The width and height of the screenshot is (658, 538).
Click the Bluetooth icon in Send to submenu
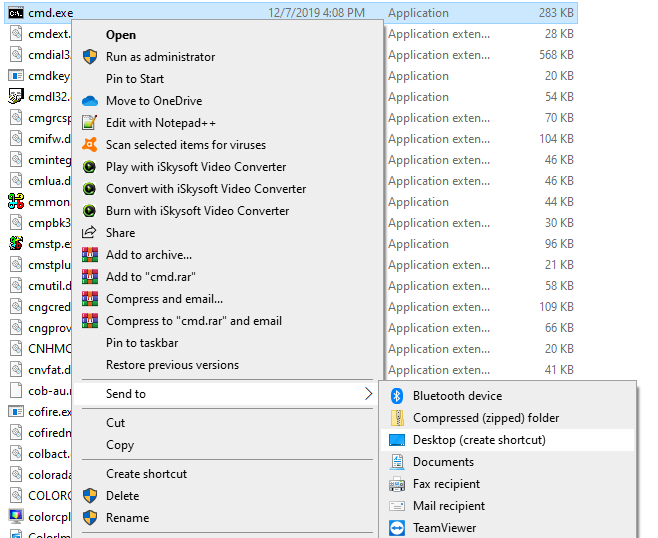tap(397, 396)
